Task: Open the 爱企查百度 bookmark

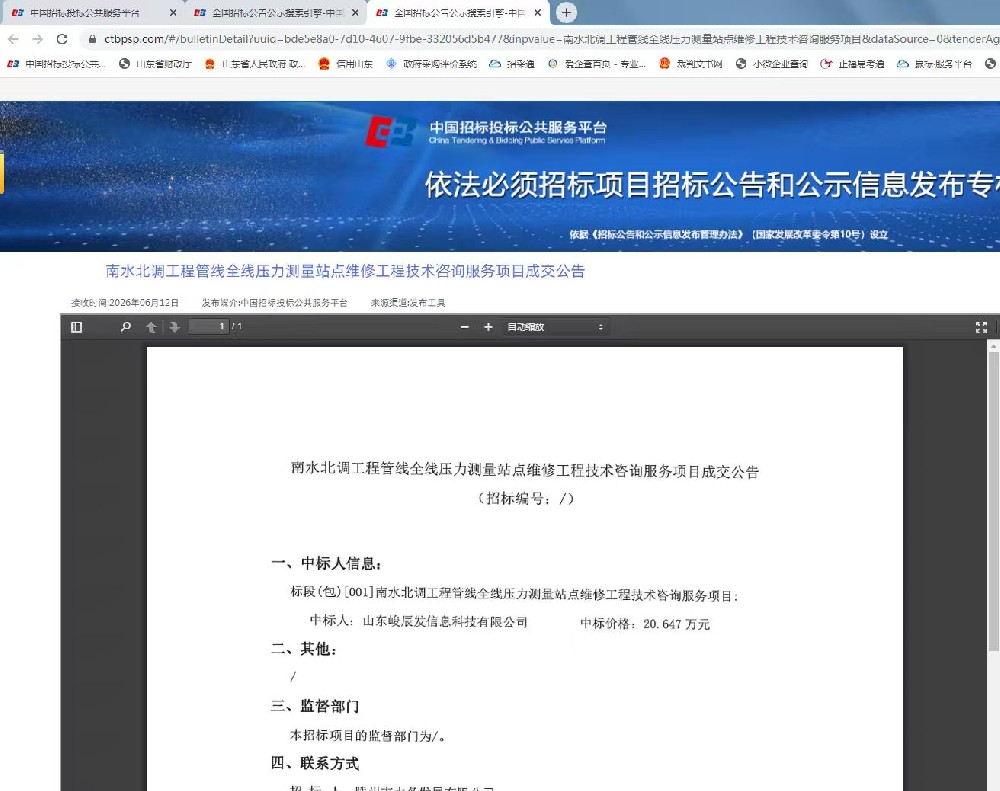Action: 597,64
